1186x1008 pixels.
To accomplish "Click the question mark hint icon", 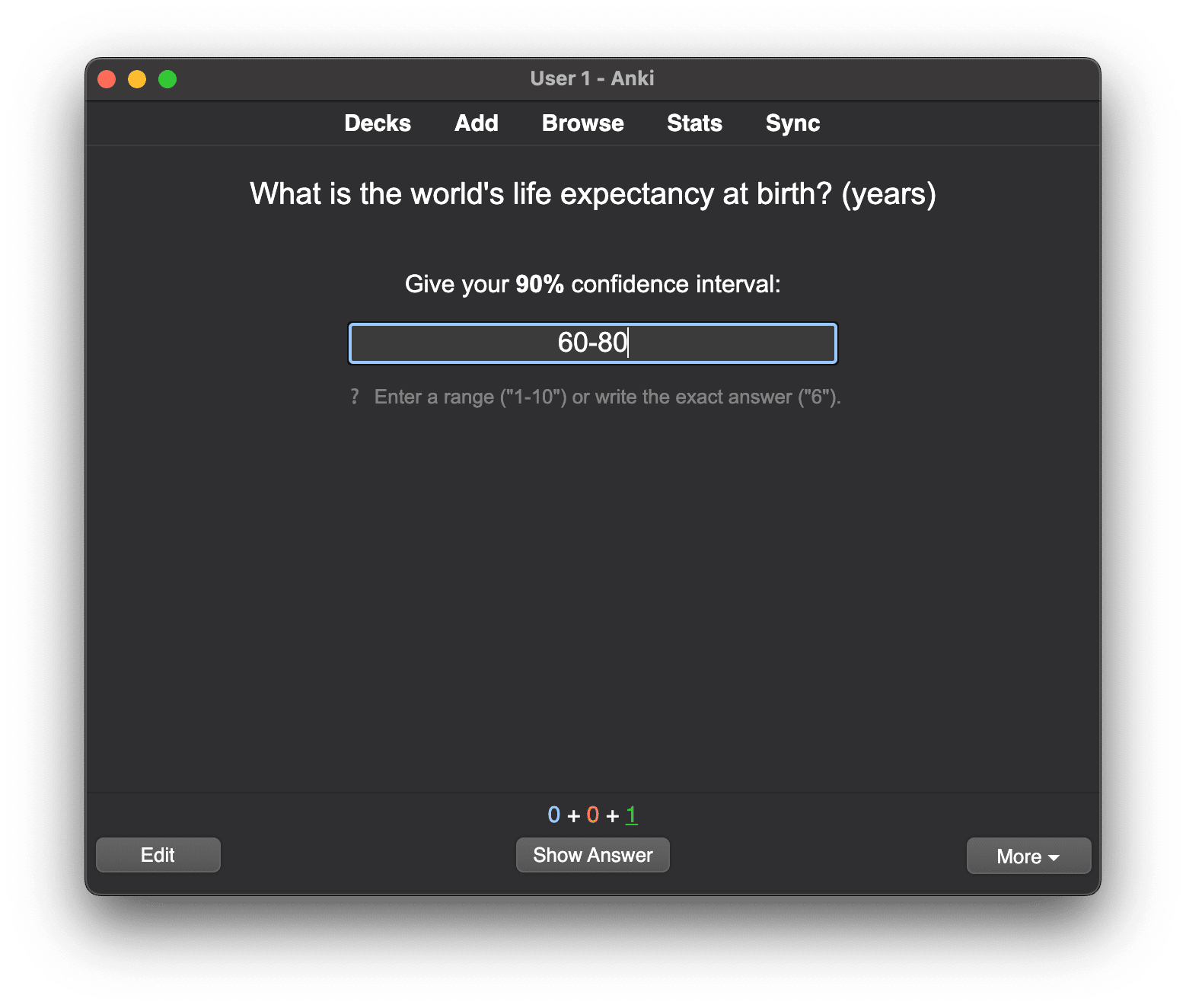I will coord(355,397).
